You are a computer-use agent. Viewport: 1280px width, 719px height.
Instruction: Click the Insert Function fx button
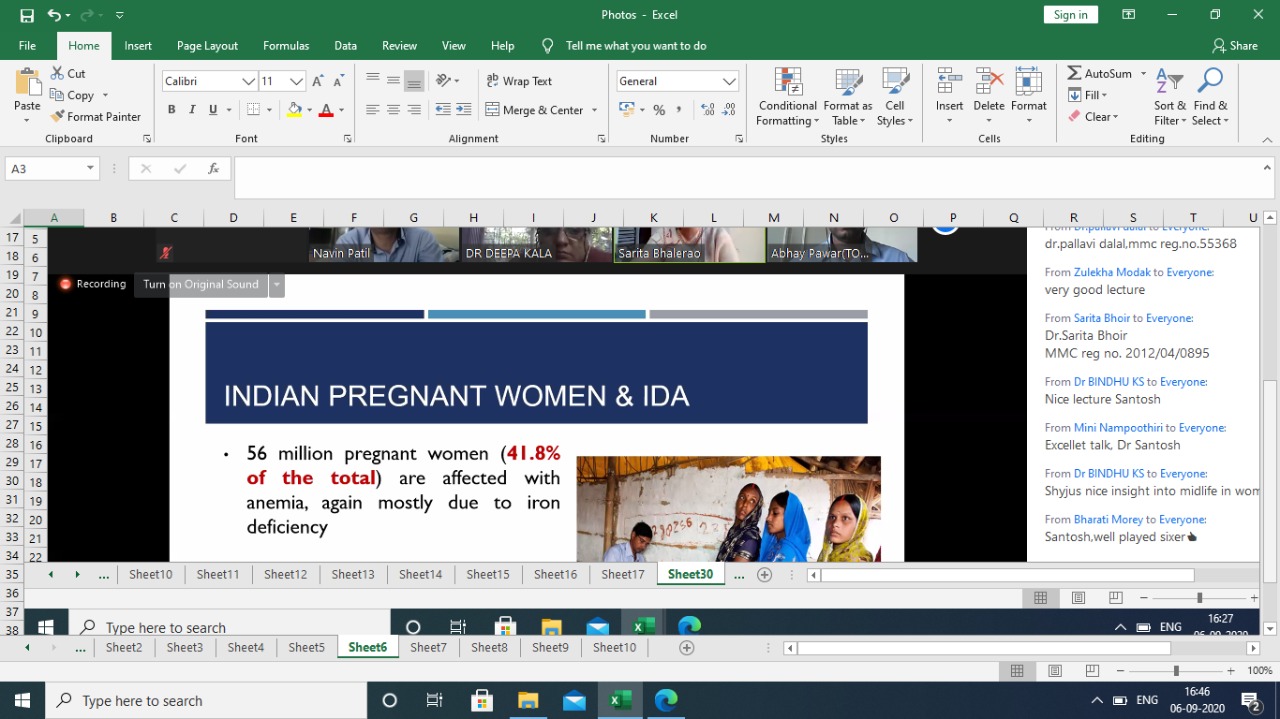(x=213, y=169)
